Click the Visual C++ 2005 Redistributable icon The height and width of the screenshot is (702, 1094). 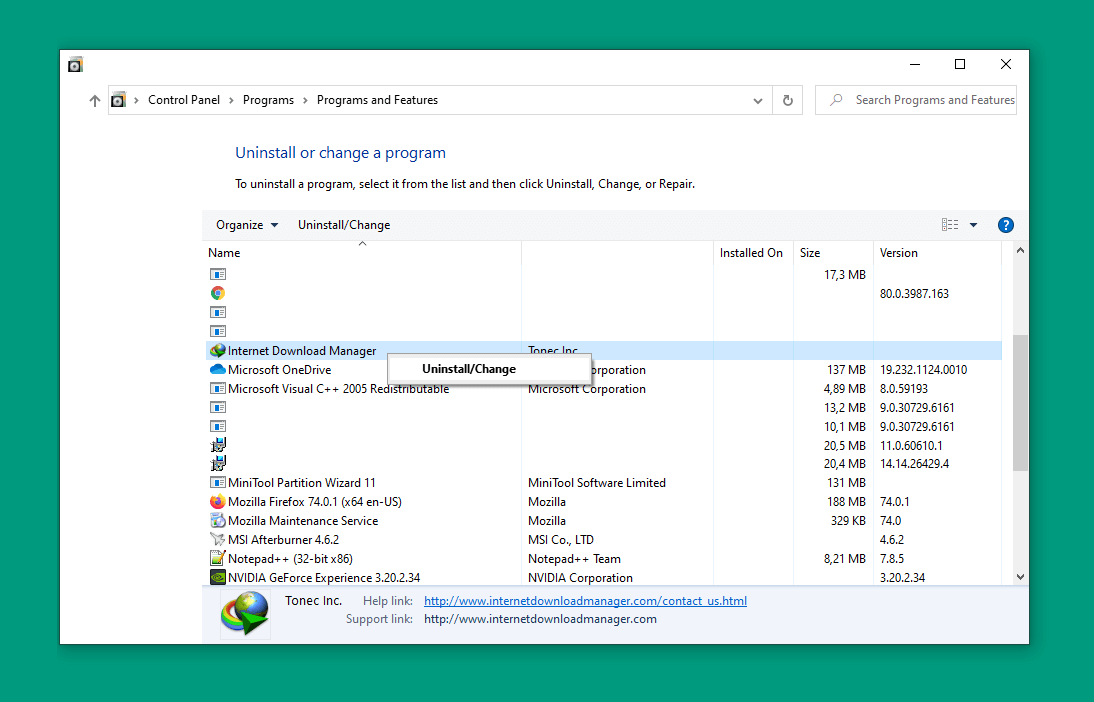click(218, 389)
